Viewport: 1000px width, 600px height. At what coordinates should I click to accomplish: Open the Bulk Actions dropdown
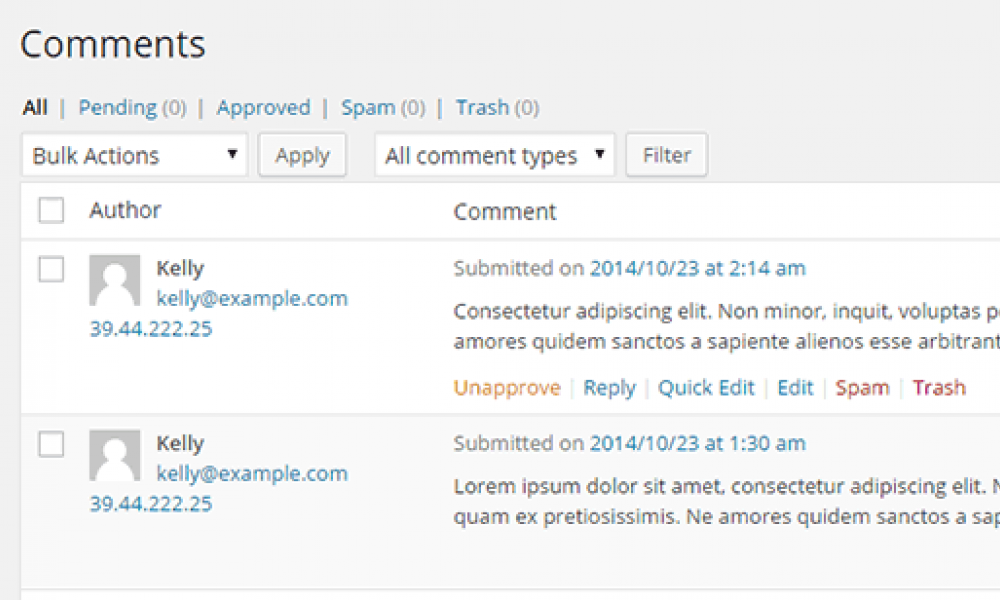click(x=134, y=156)
